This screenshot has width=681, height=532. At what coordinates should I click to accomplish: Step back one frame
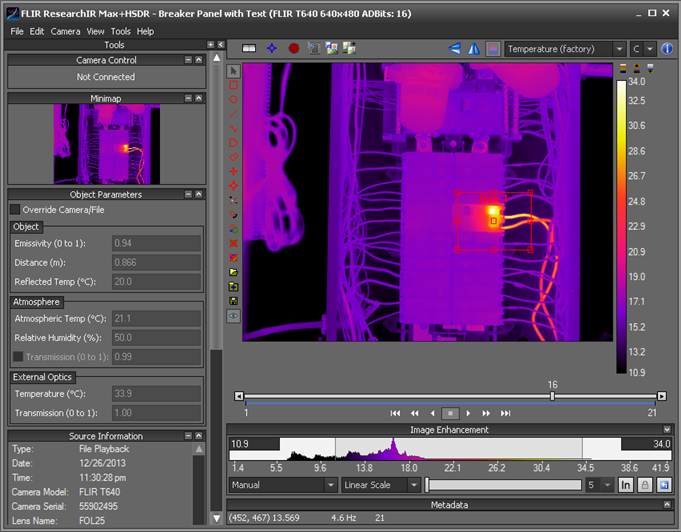(433, 413)
